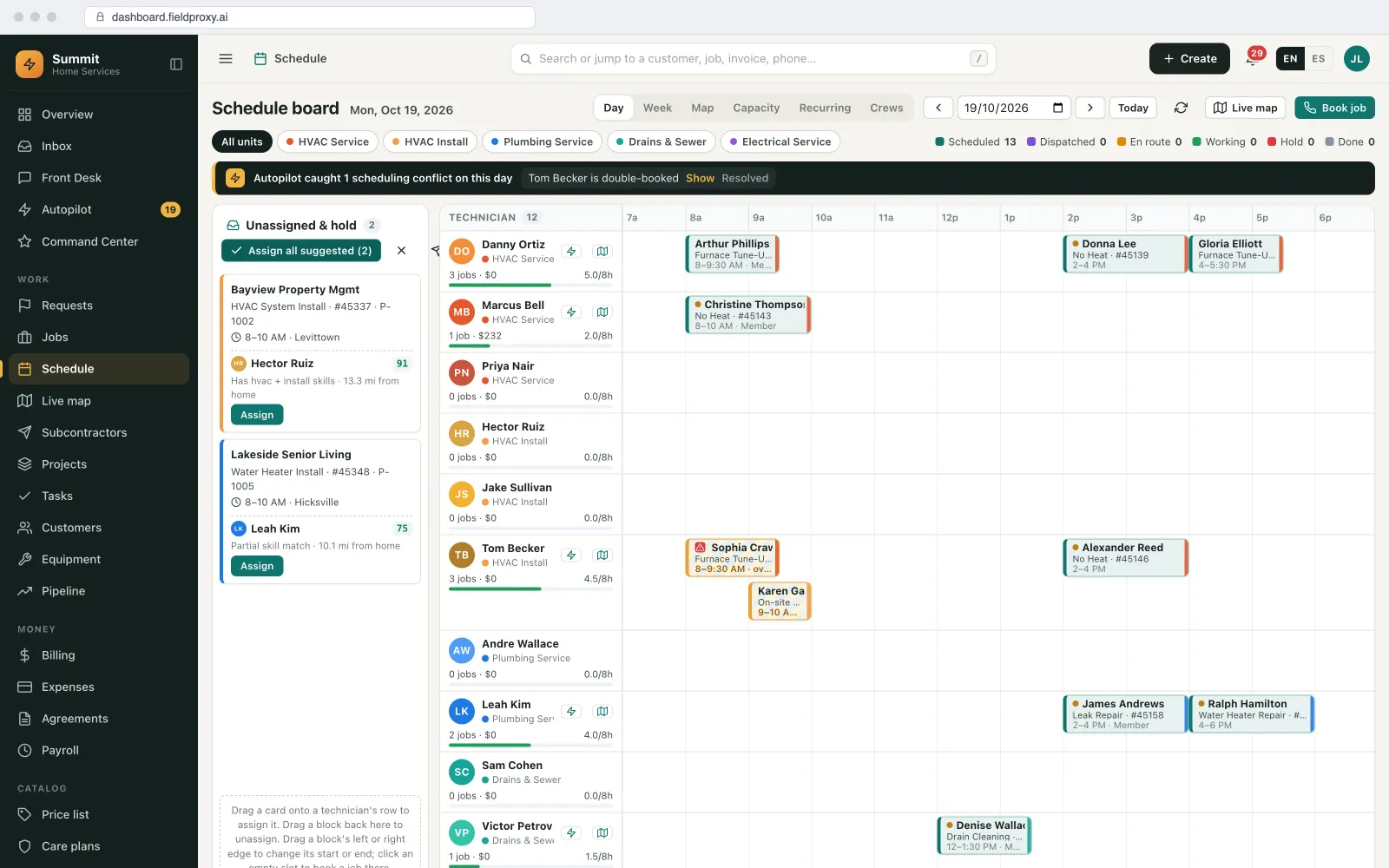The image size is (1389, 868).
Task: Show the double-booked conflict
Action: [x=700, y=178]
